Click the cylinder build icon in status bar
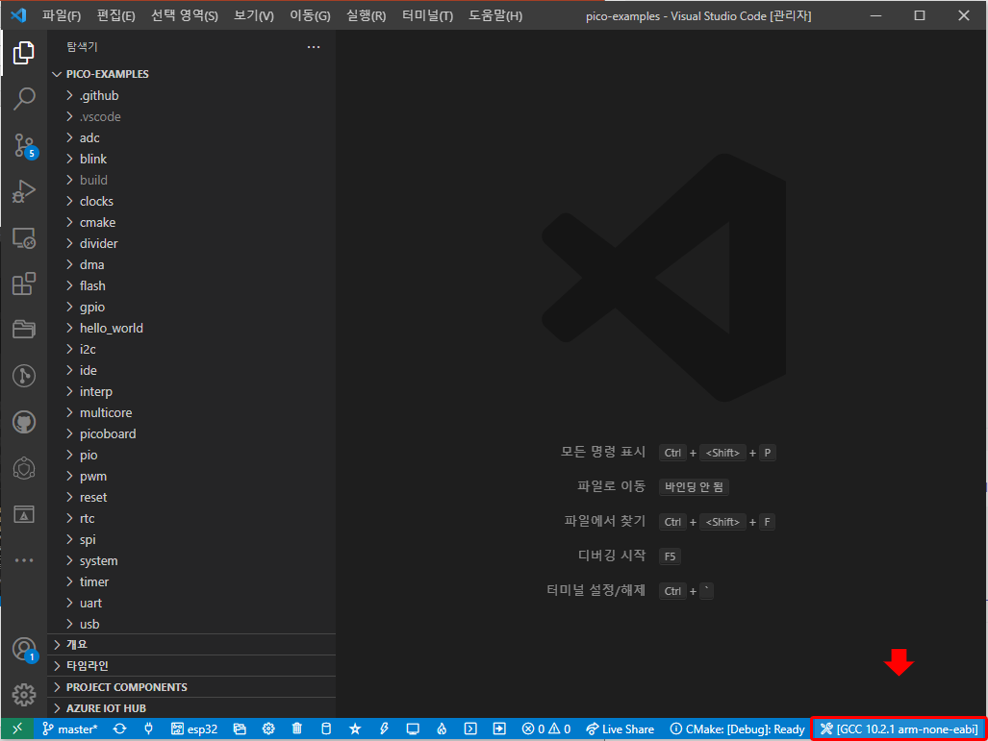Screen dimensions: 988x741 pos(326,729)
